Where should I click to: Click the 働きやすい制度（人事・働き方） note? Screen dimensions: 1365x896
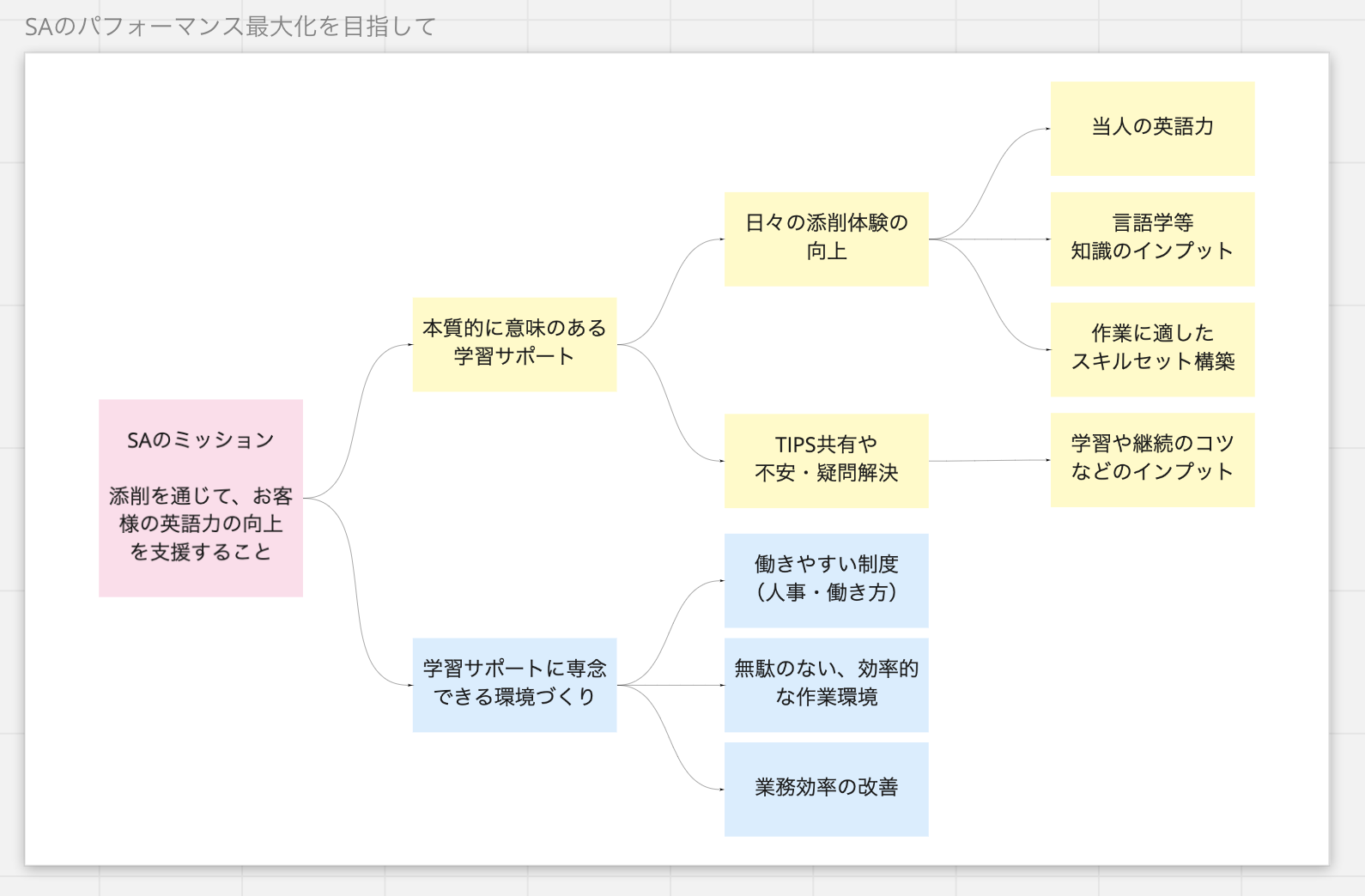click(x=826, y=580)
